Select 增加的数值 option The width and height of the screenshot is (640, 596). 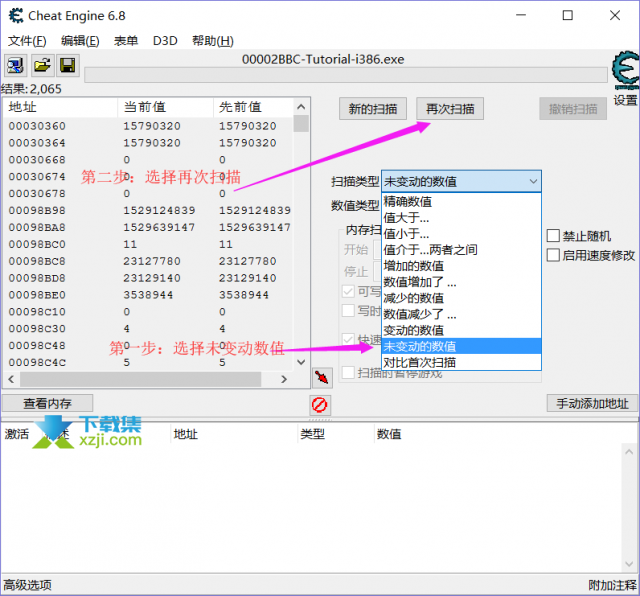click(x=461, y=266)
